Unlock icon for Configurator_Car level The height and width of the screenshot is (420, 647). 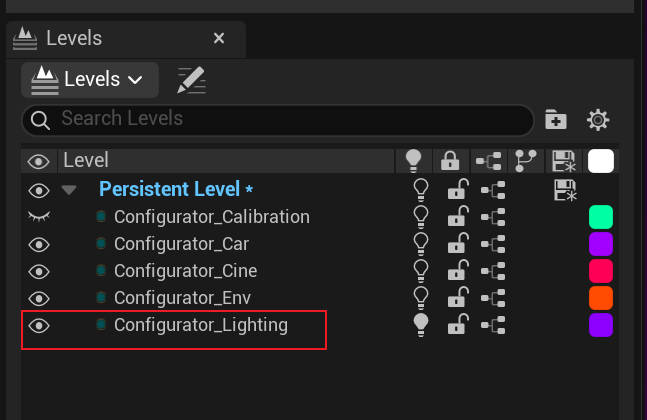pyautogui.click(x=458, y=244)
